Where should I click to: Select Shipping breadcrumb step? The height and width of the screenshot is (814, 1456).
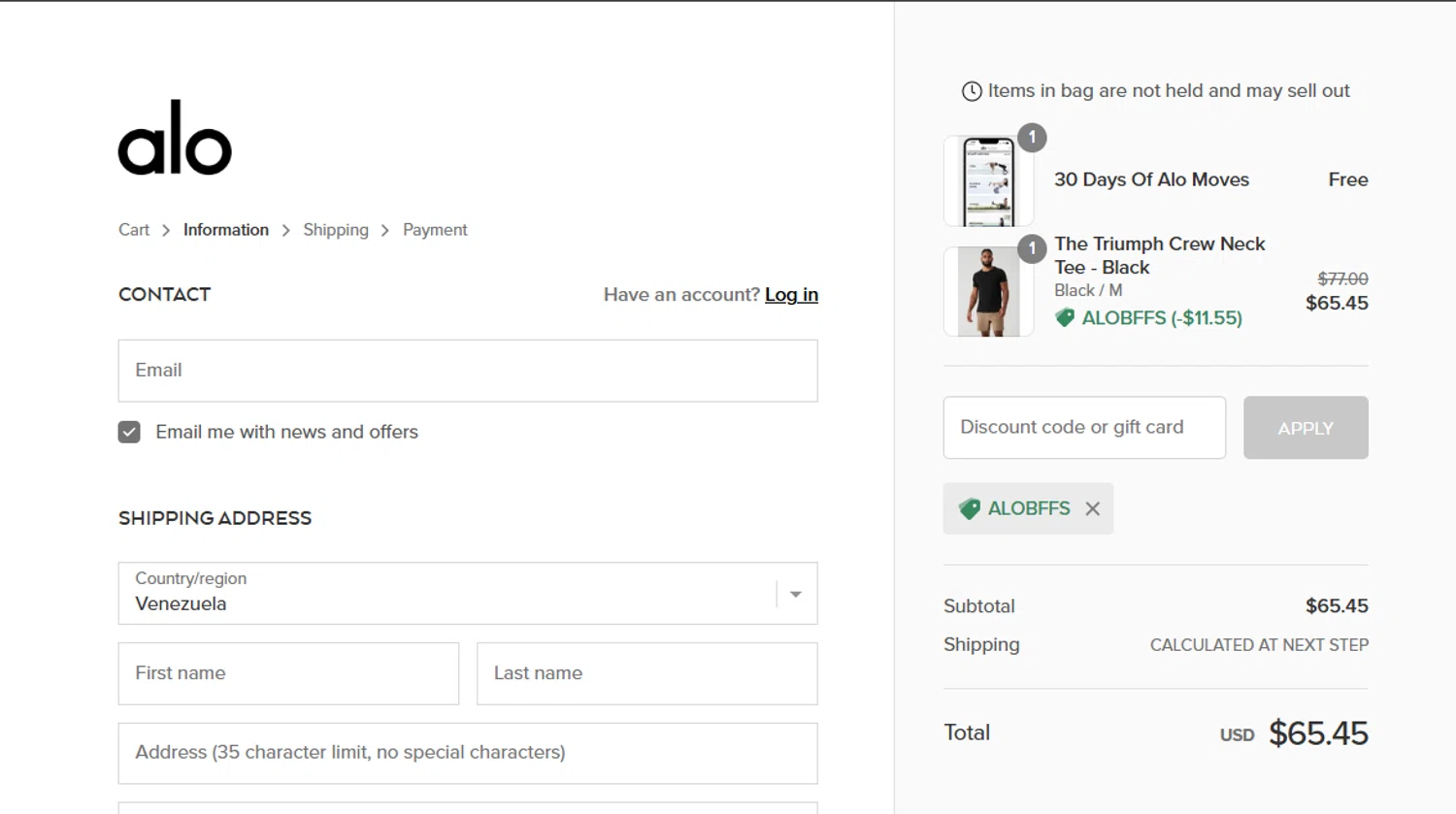[x=336, y=230]
